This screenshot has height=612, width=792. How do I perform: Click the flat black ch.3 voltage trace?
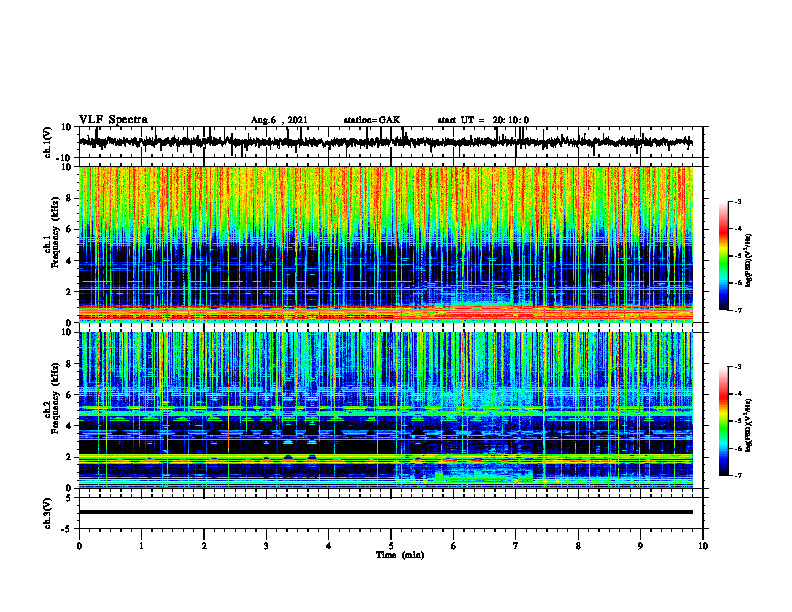pyautogui.click(x=385, y=512)
